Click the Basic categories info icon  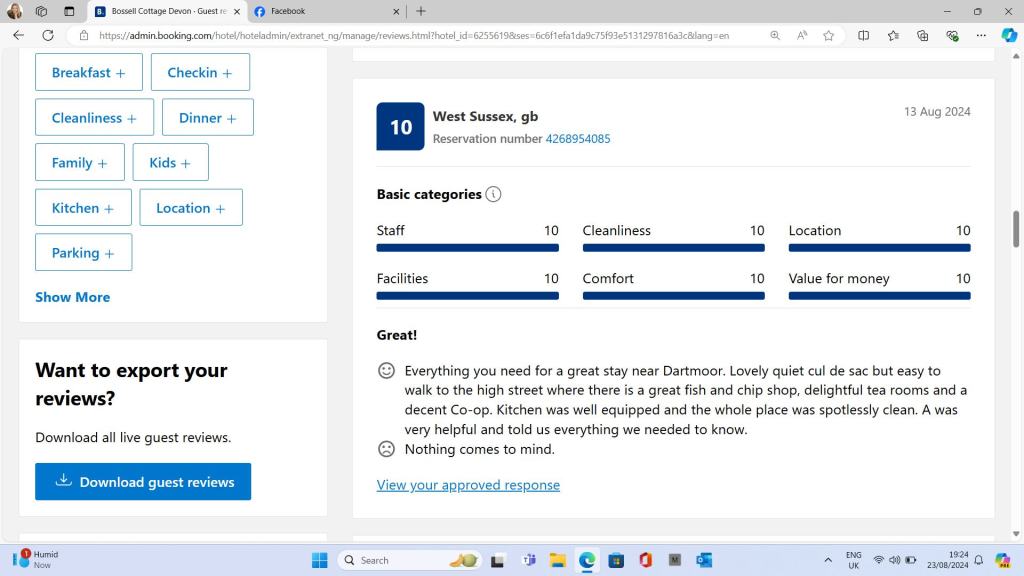[x=493, y=194]
